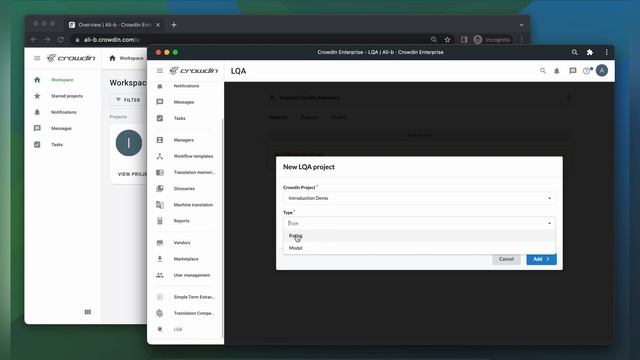Cancel the New LQA project dialog

coord(506,259)
